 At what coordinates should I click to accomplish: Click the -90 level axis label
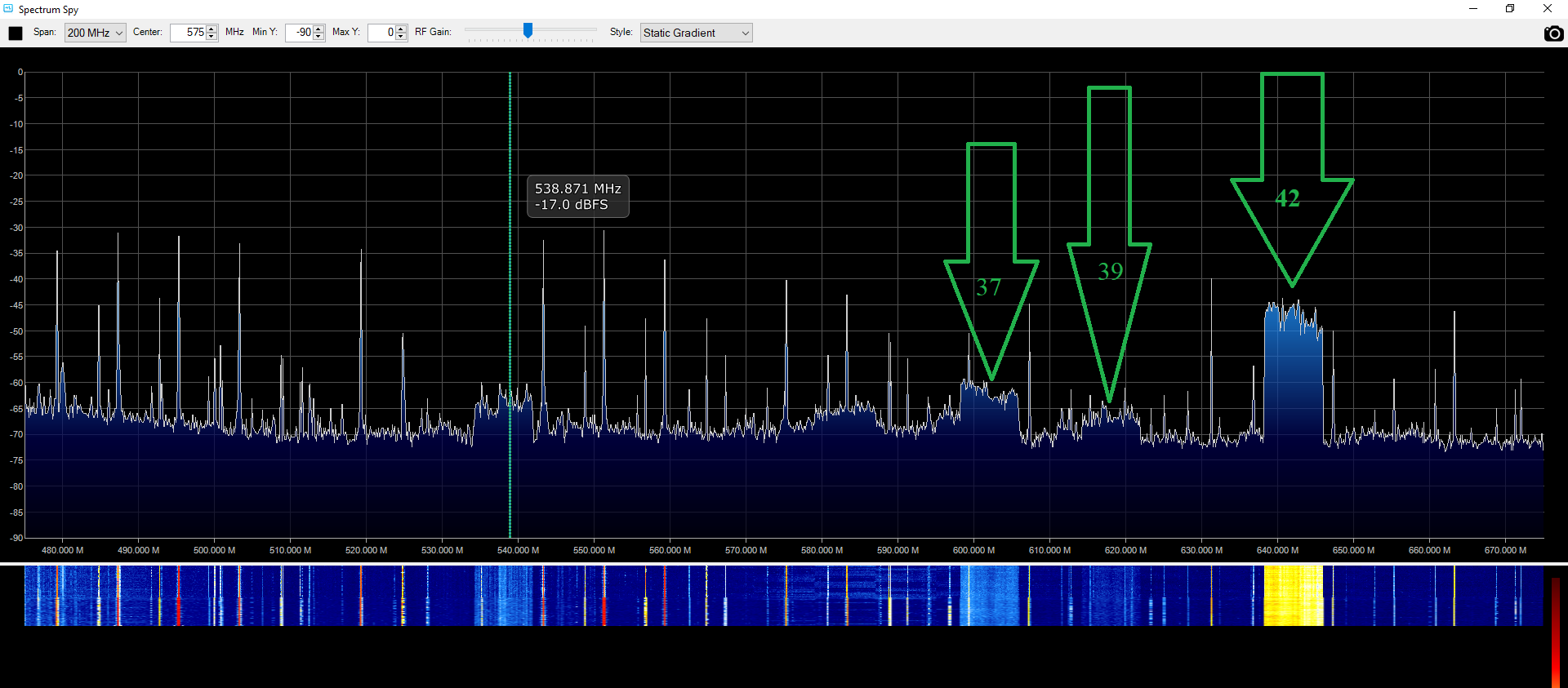coord(16,538)
